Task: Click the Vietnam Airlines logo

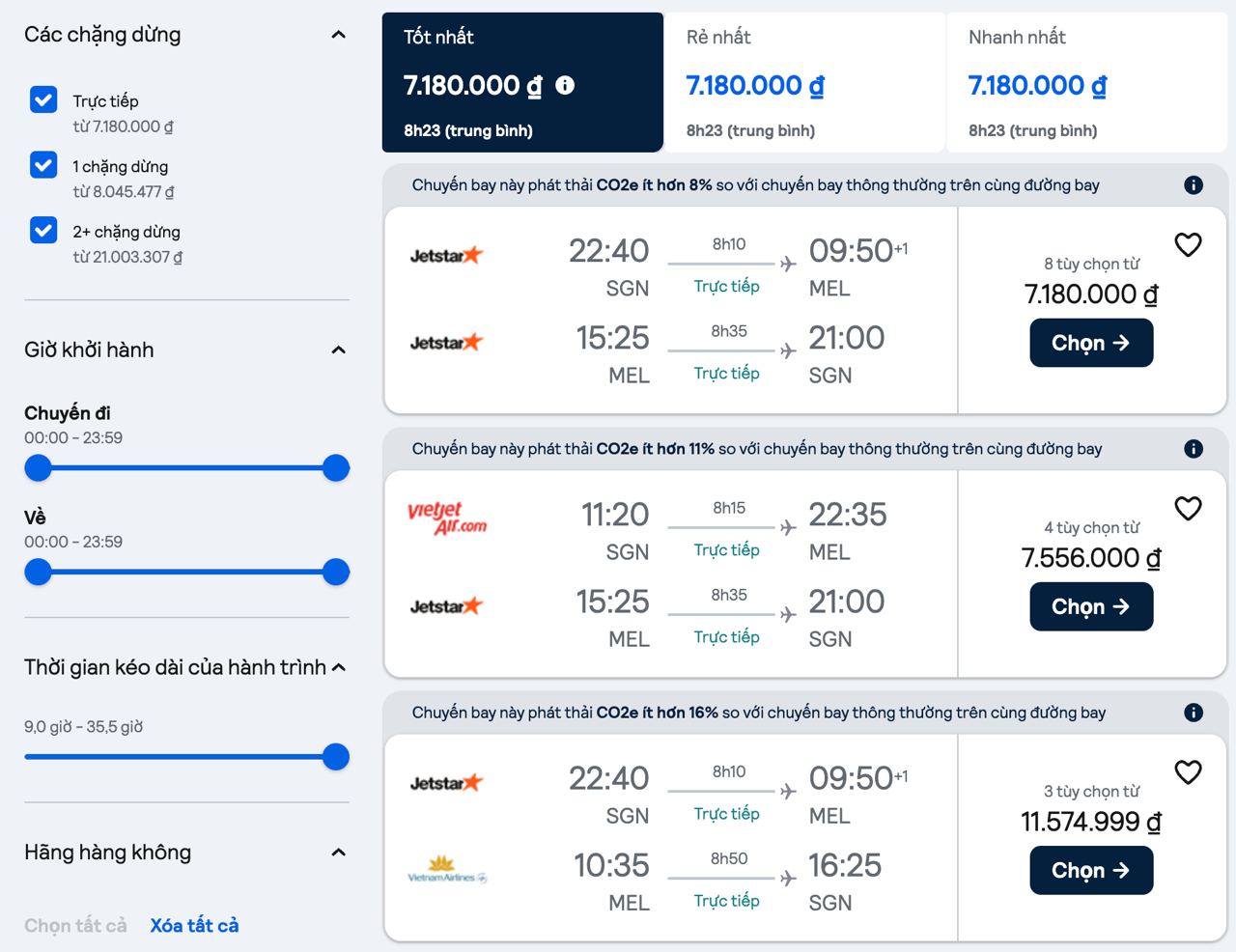Action: pos(446,869)
